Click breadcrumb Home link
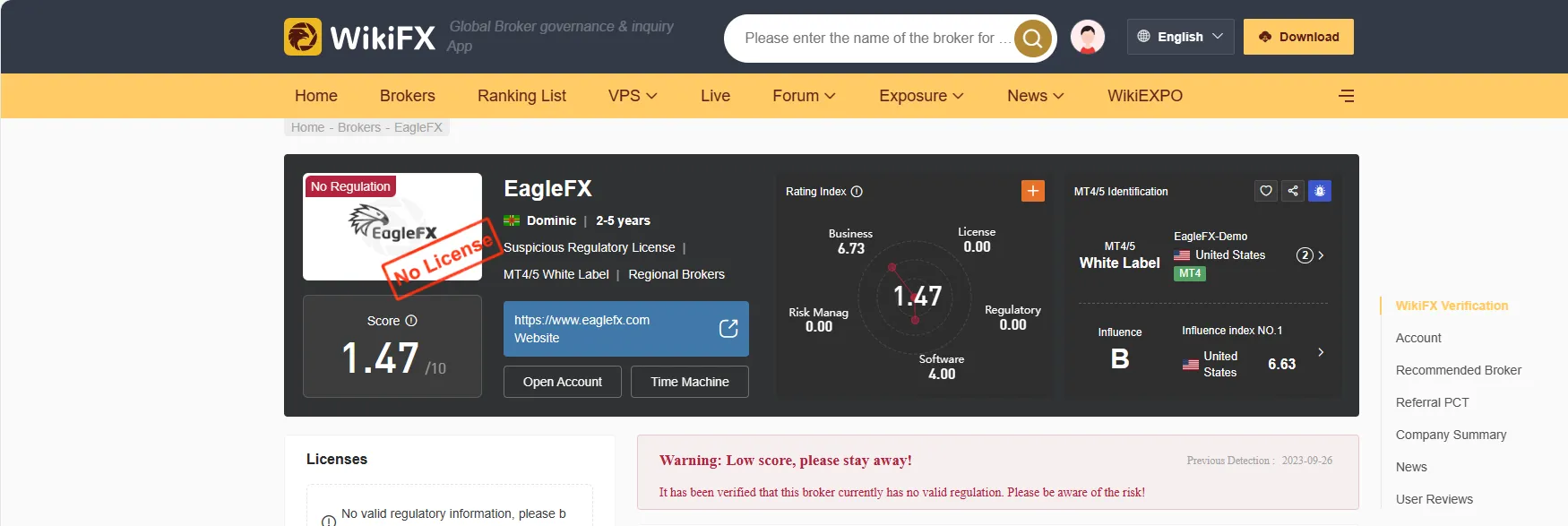Viewport: 1568px width, 526px height. click(307, 127)
